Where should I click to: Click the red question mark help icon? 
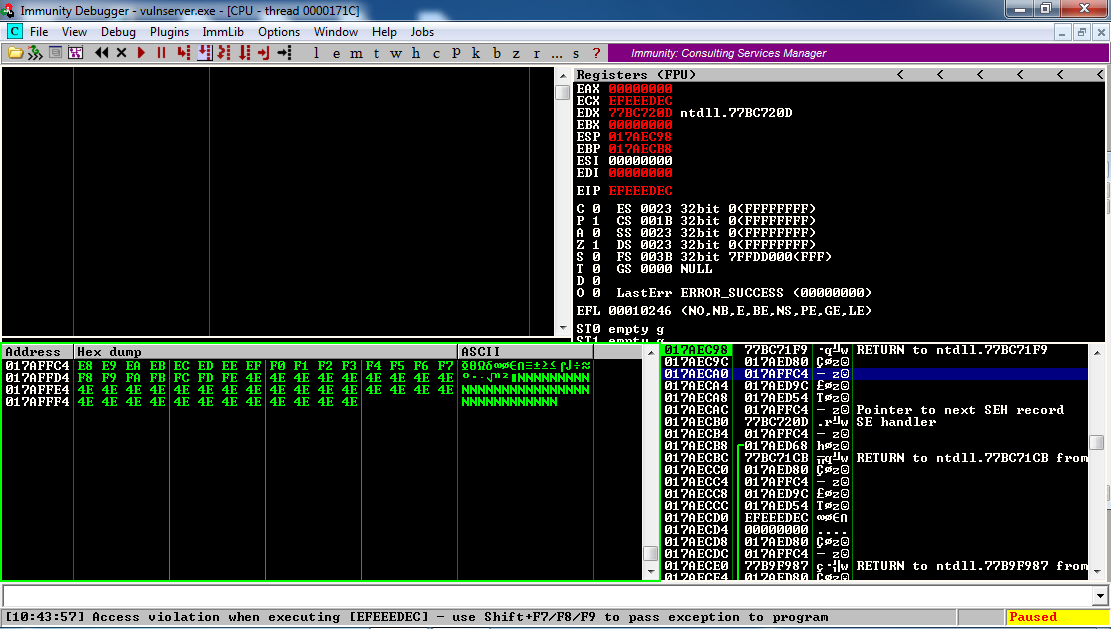[x=596, y=53]
